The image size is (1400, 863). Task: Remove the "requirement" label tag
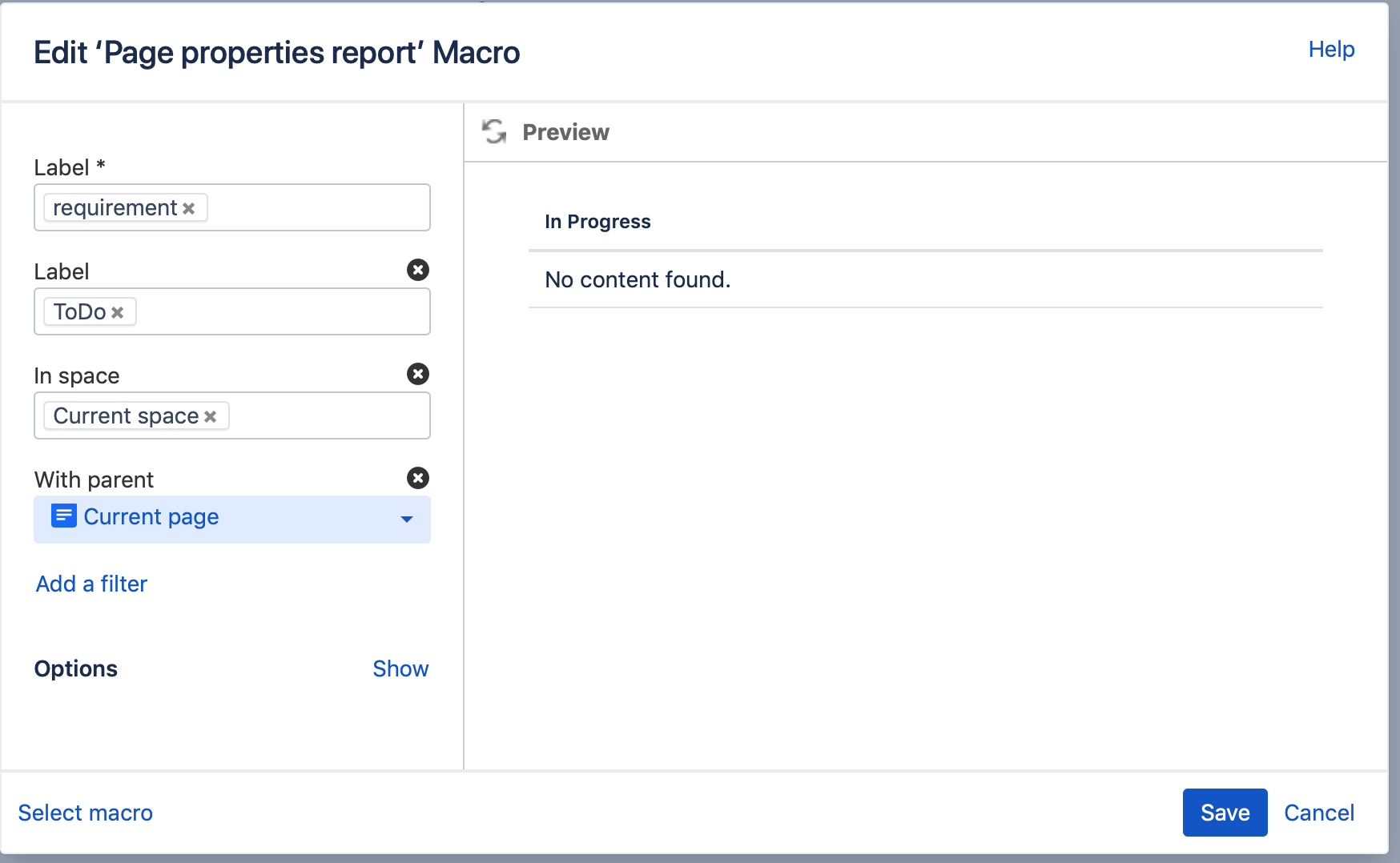pyautogui.click(x=189, y=207)
